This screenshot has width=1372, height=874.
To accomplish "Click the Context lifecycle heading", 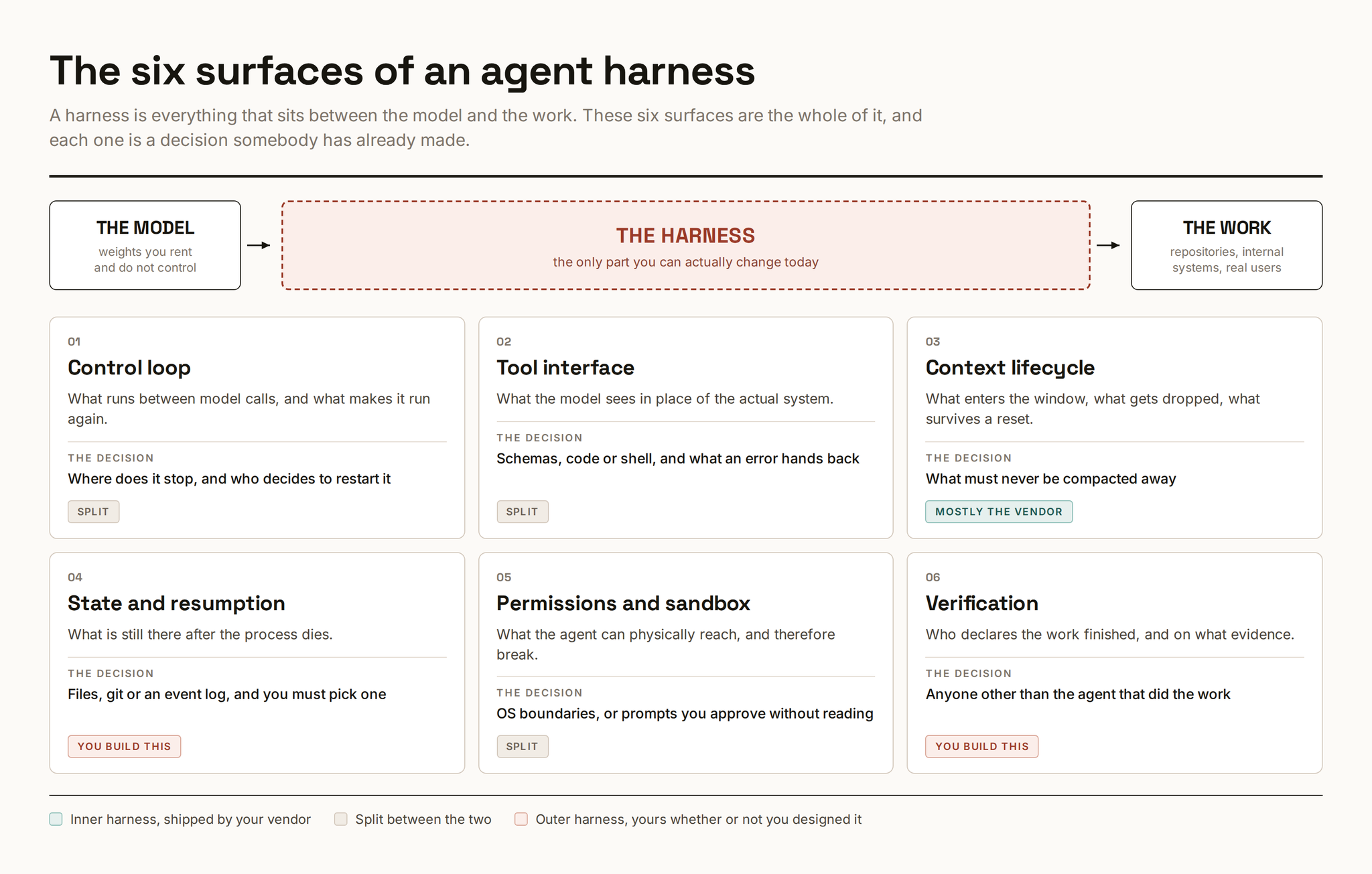I will (1010, 368).
